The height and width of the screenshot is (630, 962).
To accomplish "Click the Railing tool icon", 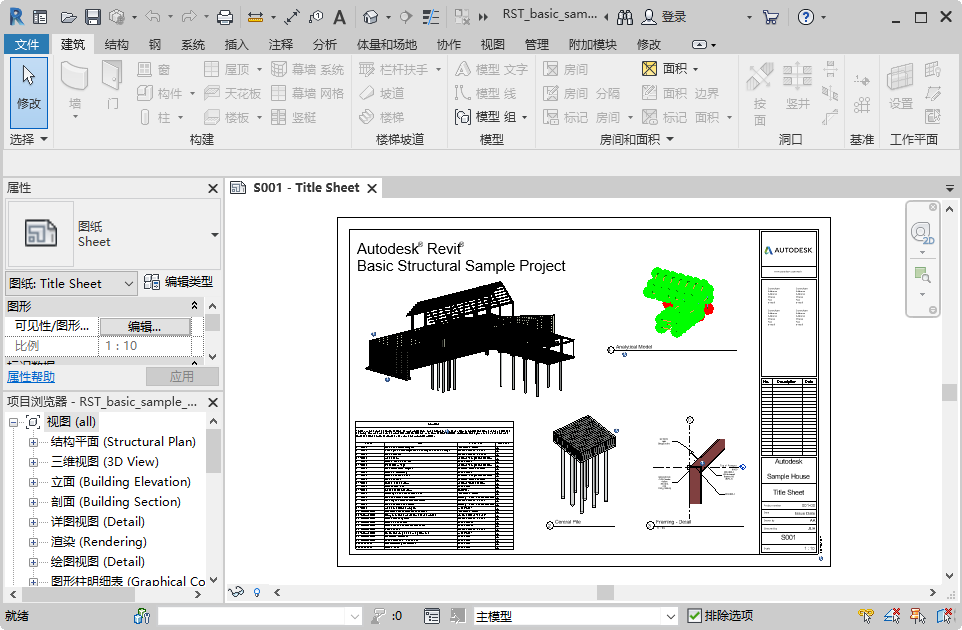I will (x=366, y=69).
